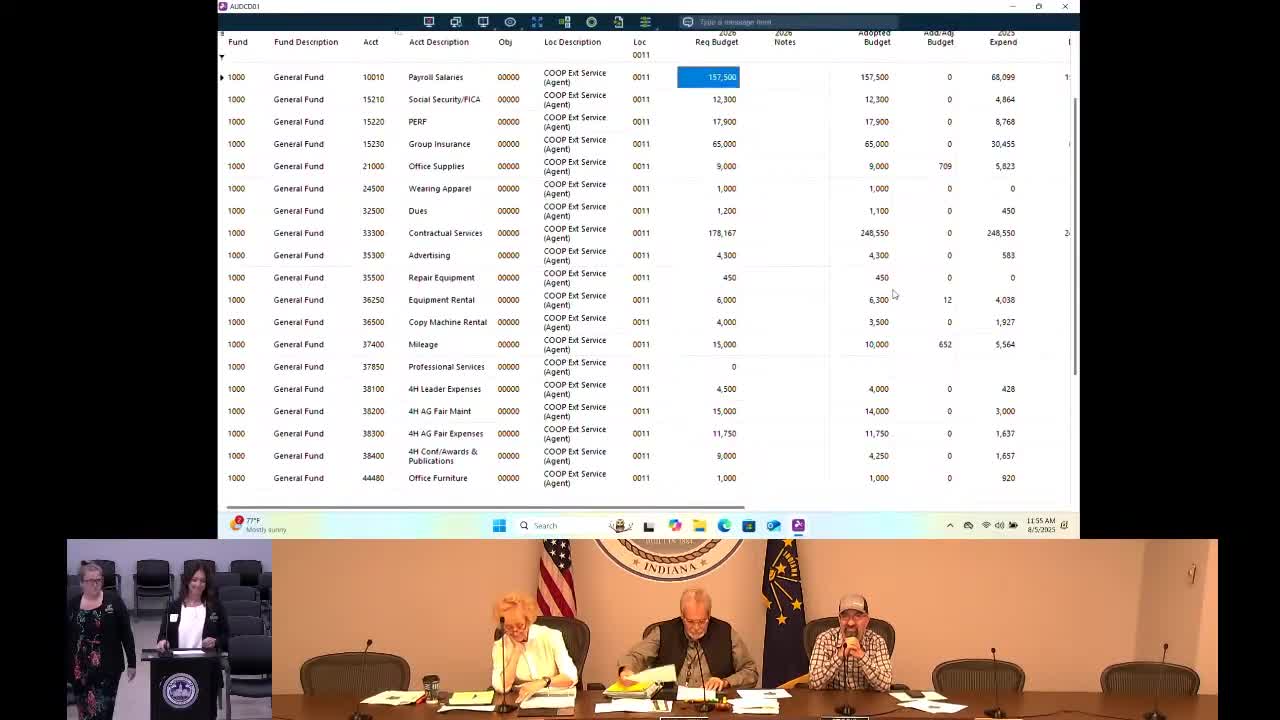Image resolution: width=1280 pixels, height=720 pixels.
Task: Select the 178,167 Req Budget value
Action: [722, 233]
